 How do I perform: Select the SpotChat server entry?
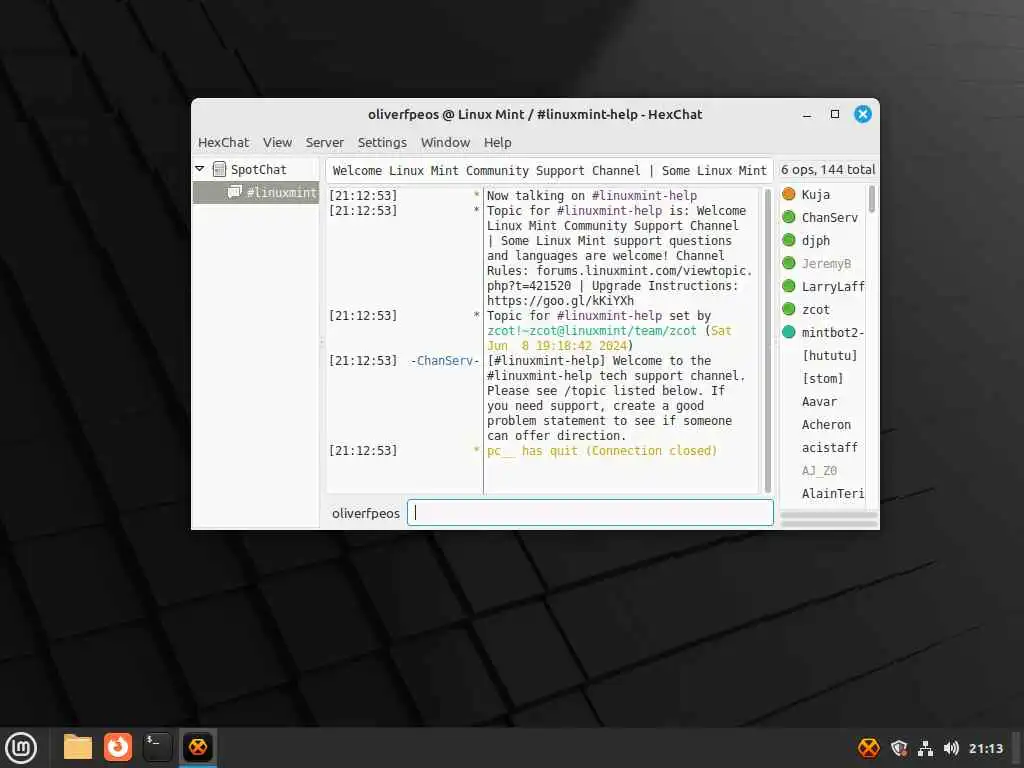tap(259, 170)
